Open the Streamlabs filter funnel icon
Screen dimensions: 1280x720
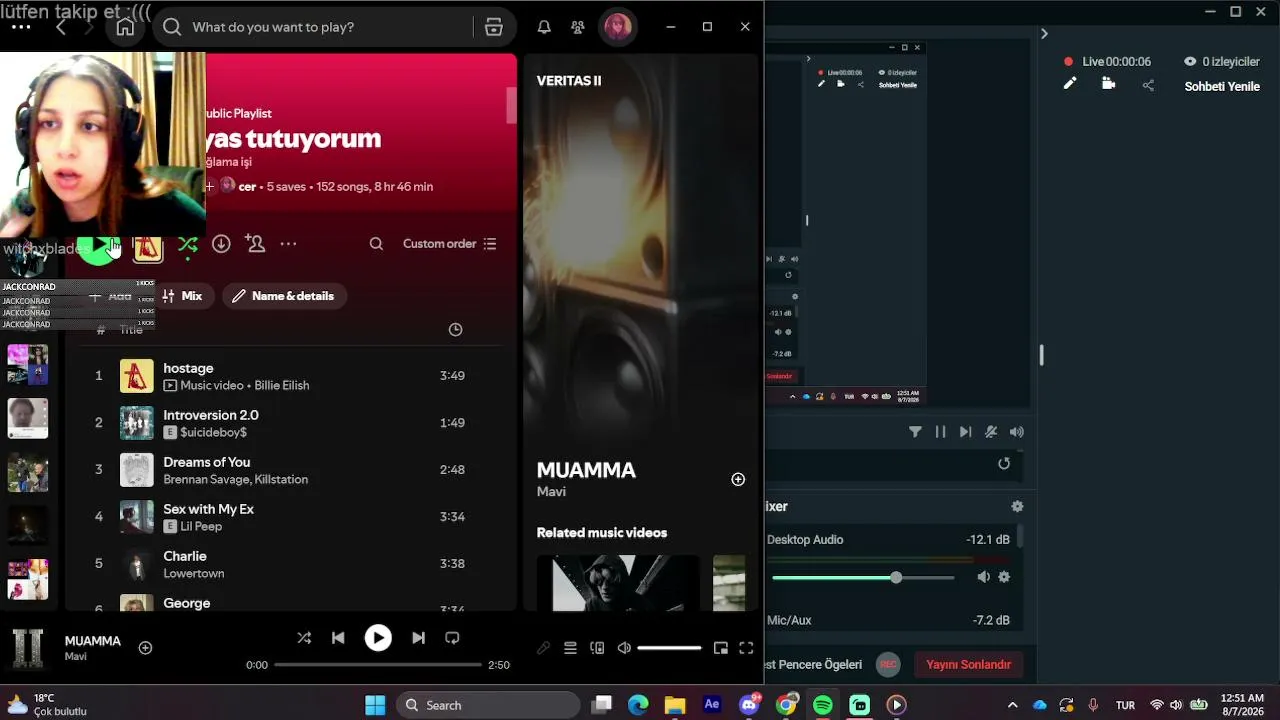(x=915, y=432)
